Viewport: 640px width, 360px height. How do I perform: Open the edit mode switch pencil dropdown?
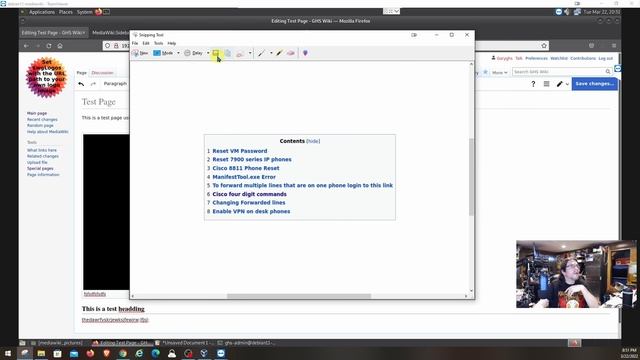point(563,84)
